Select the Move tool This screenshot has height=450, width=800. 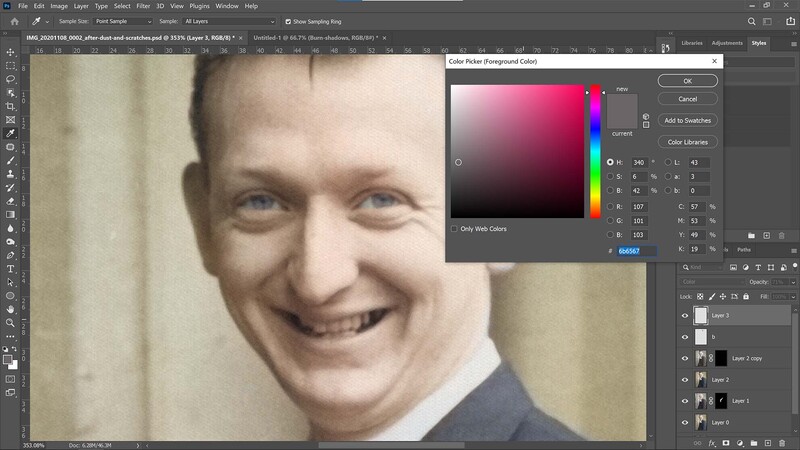(10, 52)
